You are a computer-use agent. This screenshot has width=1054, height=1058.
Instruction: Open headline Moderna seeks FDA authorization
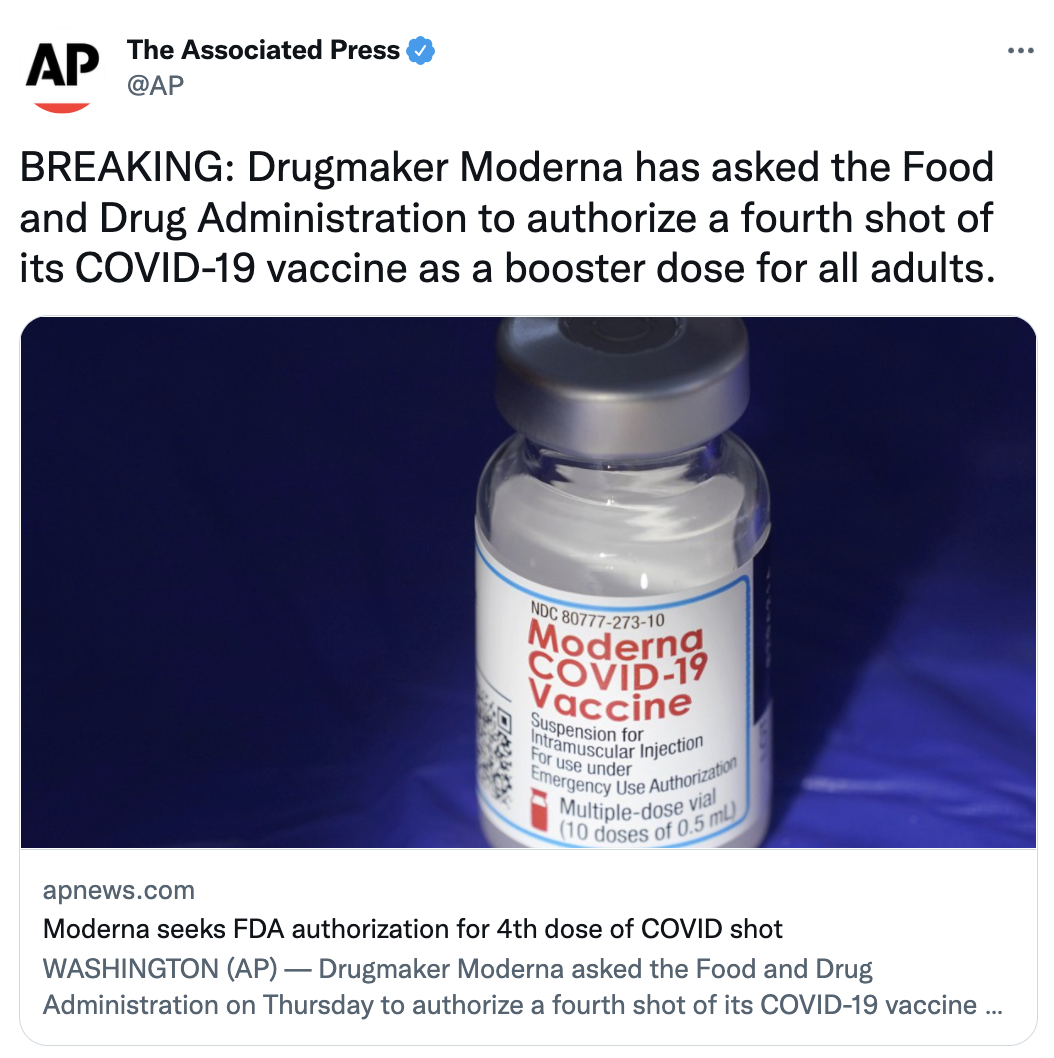412,929
